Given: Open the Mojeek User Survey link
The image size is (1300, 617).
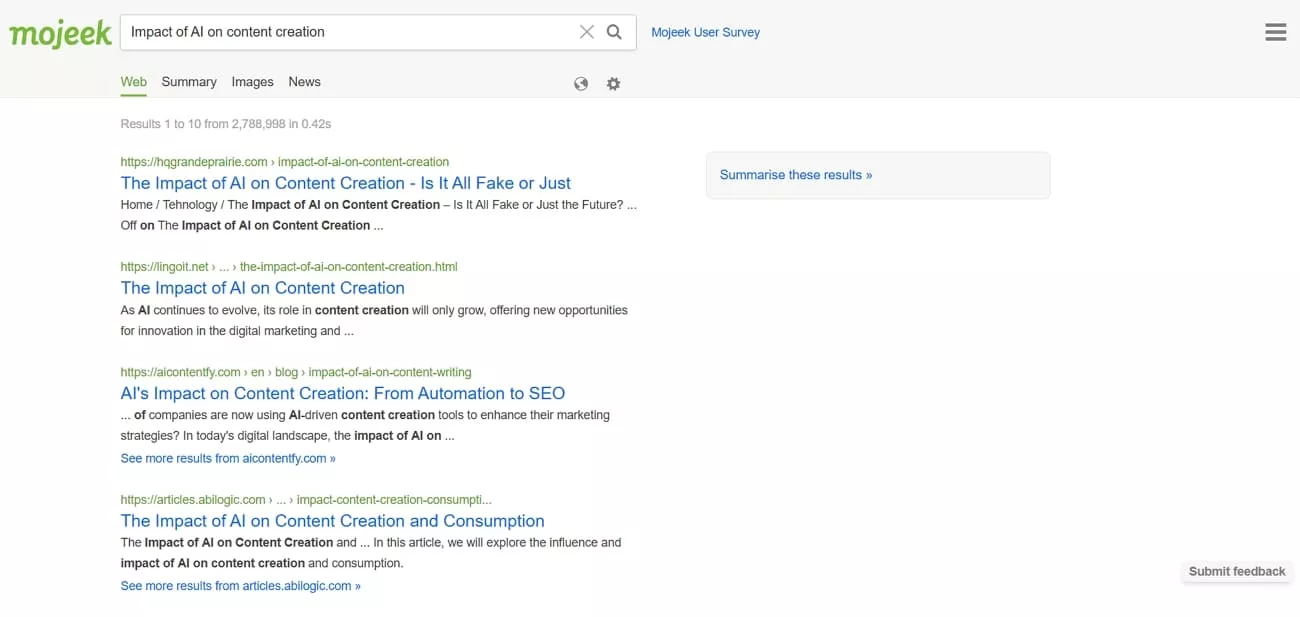Looking at the screenshot, I should click(705, 31).
